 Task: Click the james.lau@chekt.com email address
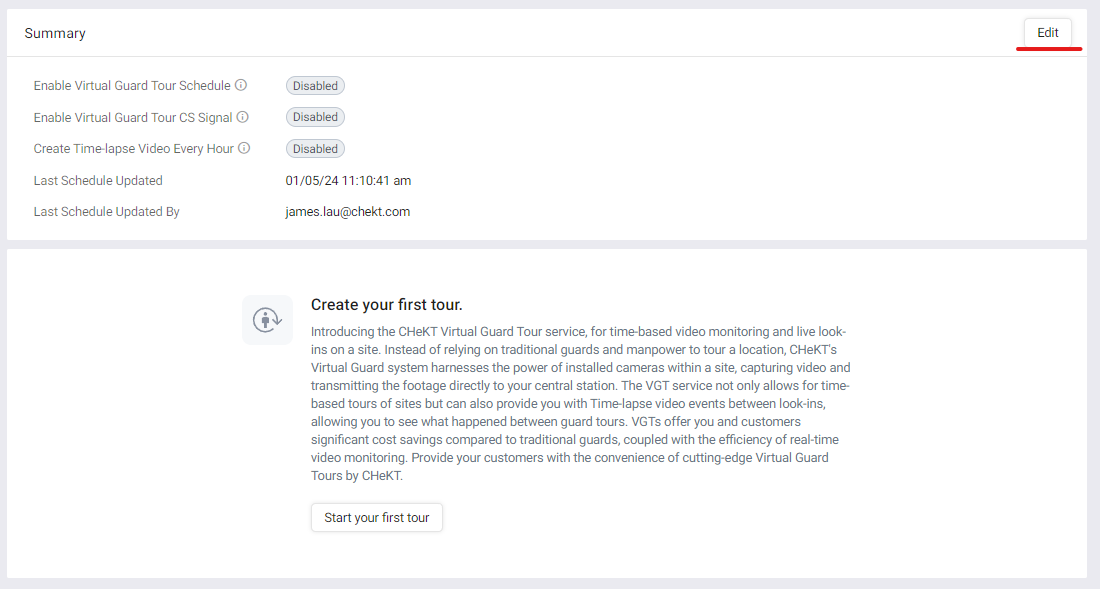[347, 212]
